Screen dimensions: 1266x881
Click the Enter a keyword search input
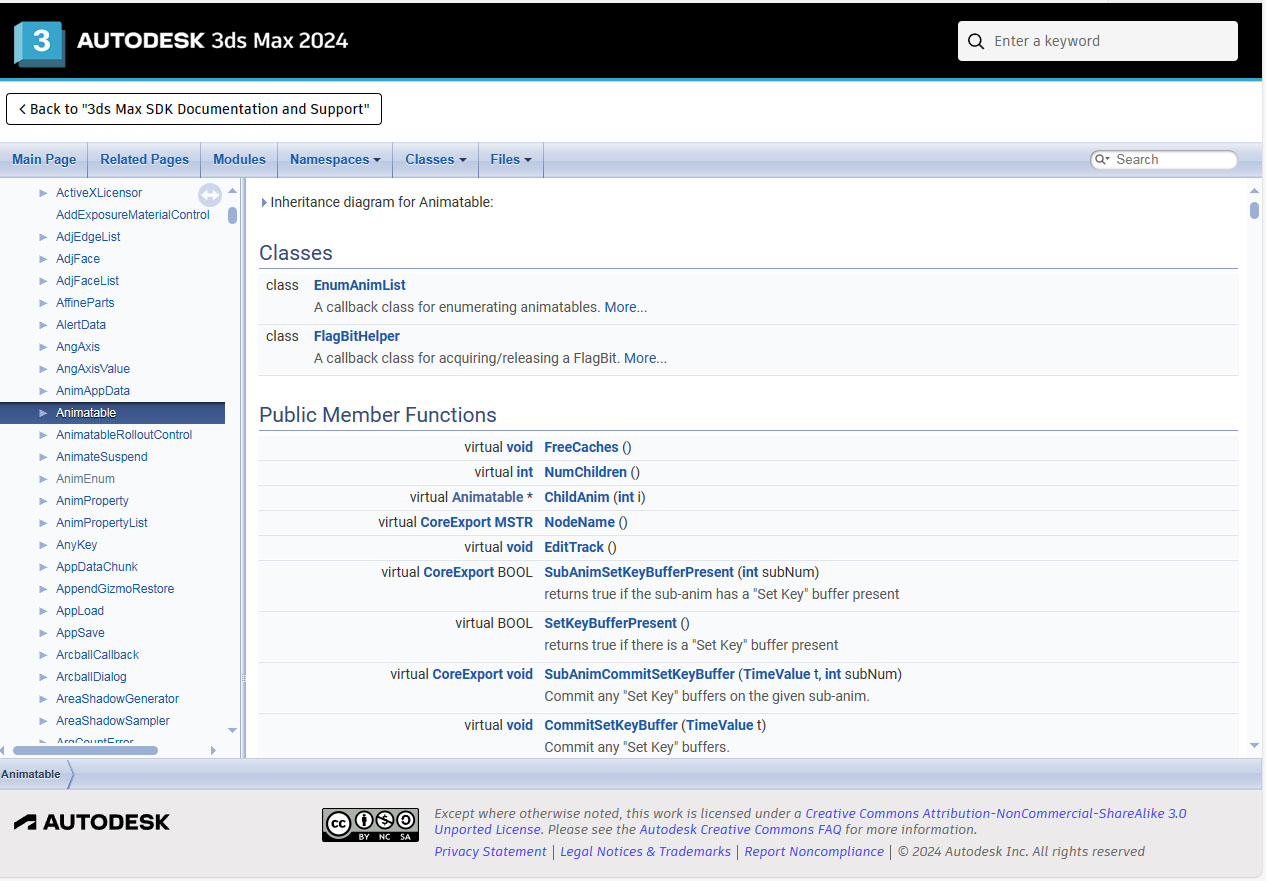point(1100,41)
